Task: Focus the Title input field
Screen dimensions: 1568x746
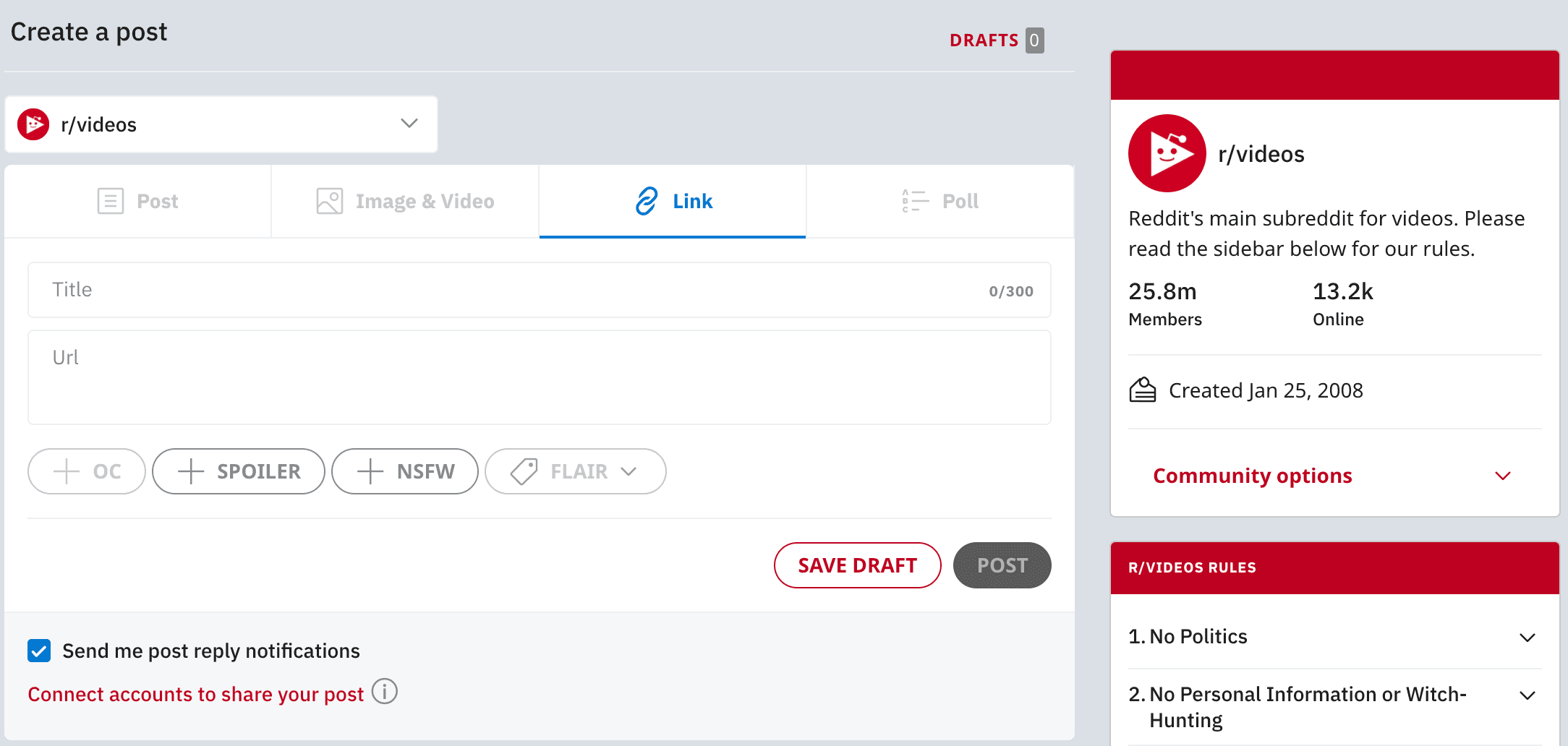Action: click(540, 290)
